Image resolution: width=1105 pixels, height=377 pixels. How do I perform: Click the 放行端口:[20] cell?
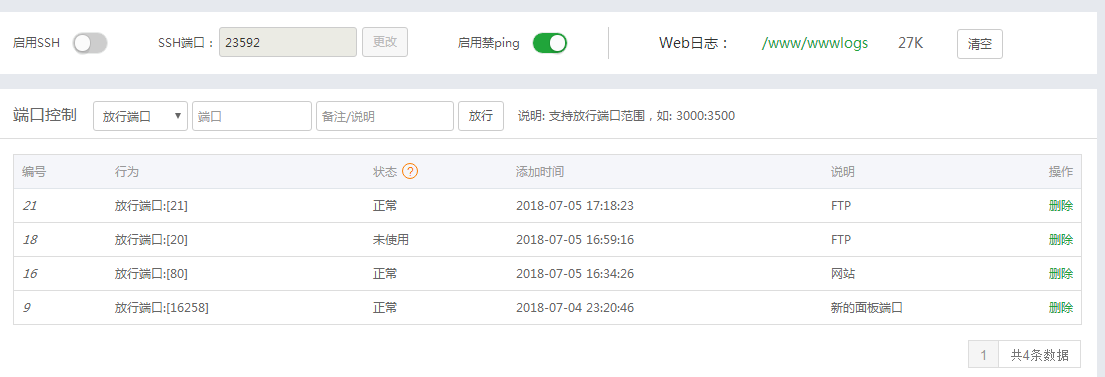point(151,240)
